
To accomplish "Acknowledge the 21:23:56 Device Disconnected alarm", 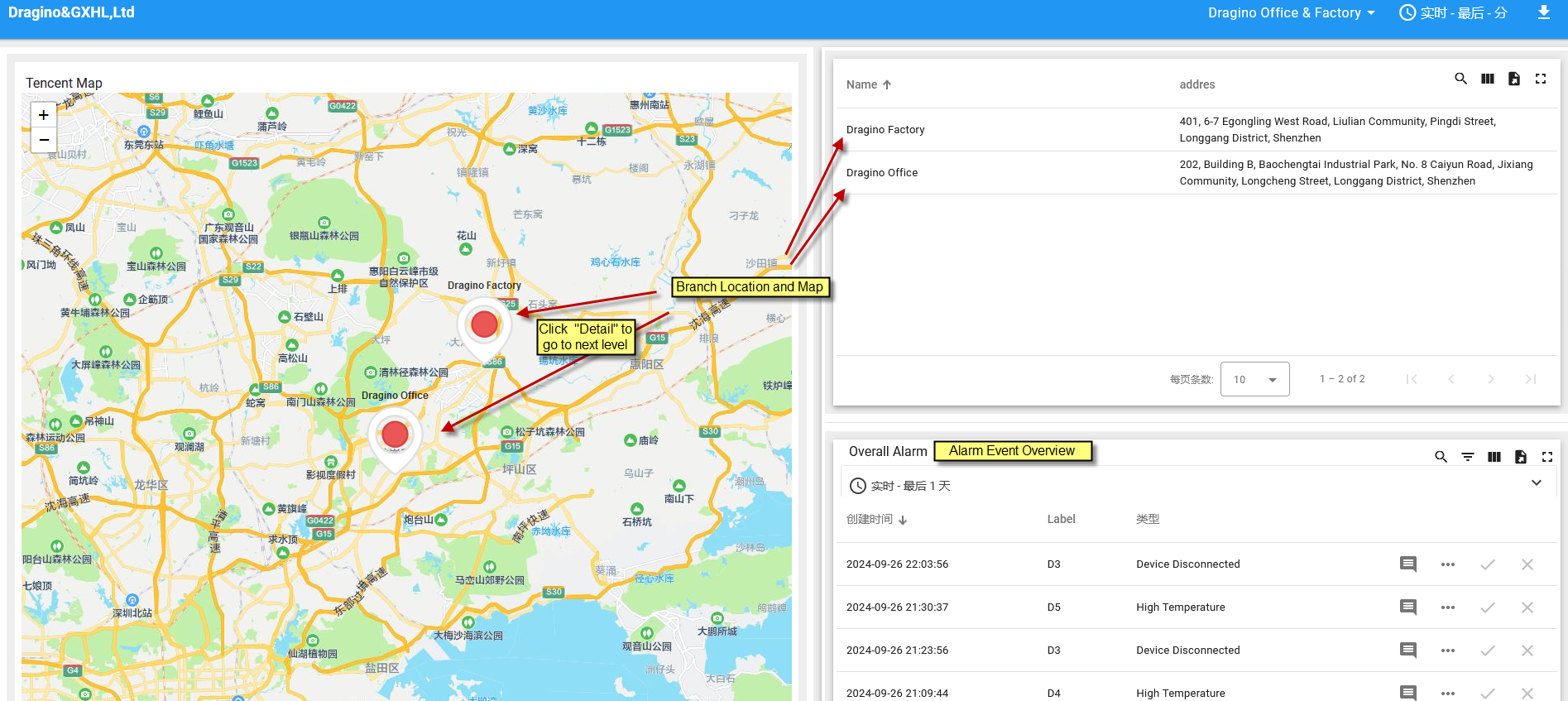I will [x=1487, y=651].
